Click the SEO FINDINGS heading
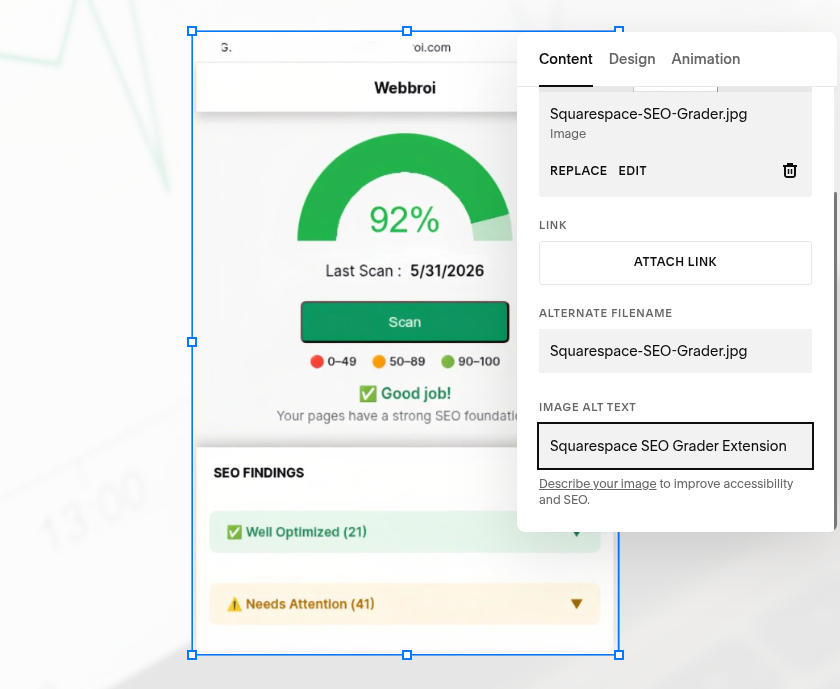This screenshot has width=840, height=689. tap(259, 473)
